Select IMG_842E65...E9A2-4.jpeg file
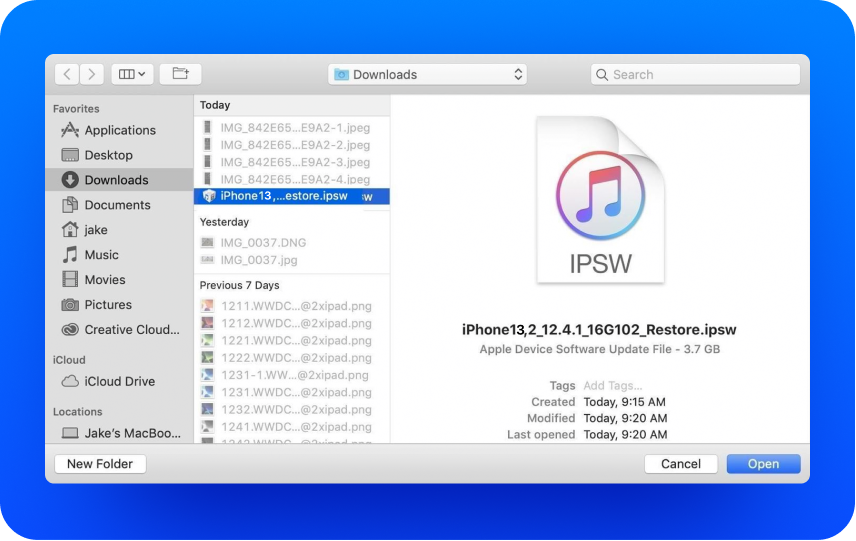Image resolution: width=856 pixels, height=541 pixels. pyautogui.click(x=292, y=179)
